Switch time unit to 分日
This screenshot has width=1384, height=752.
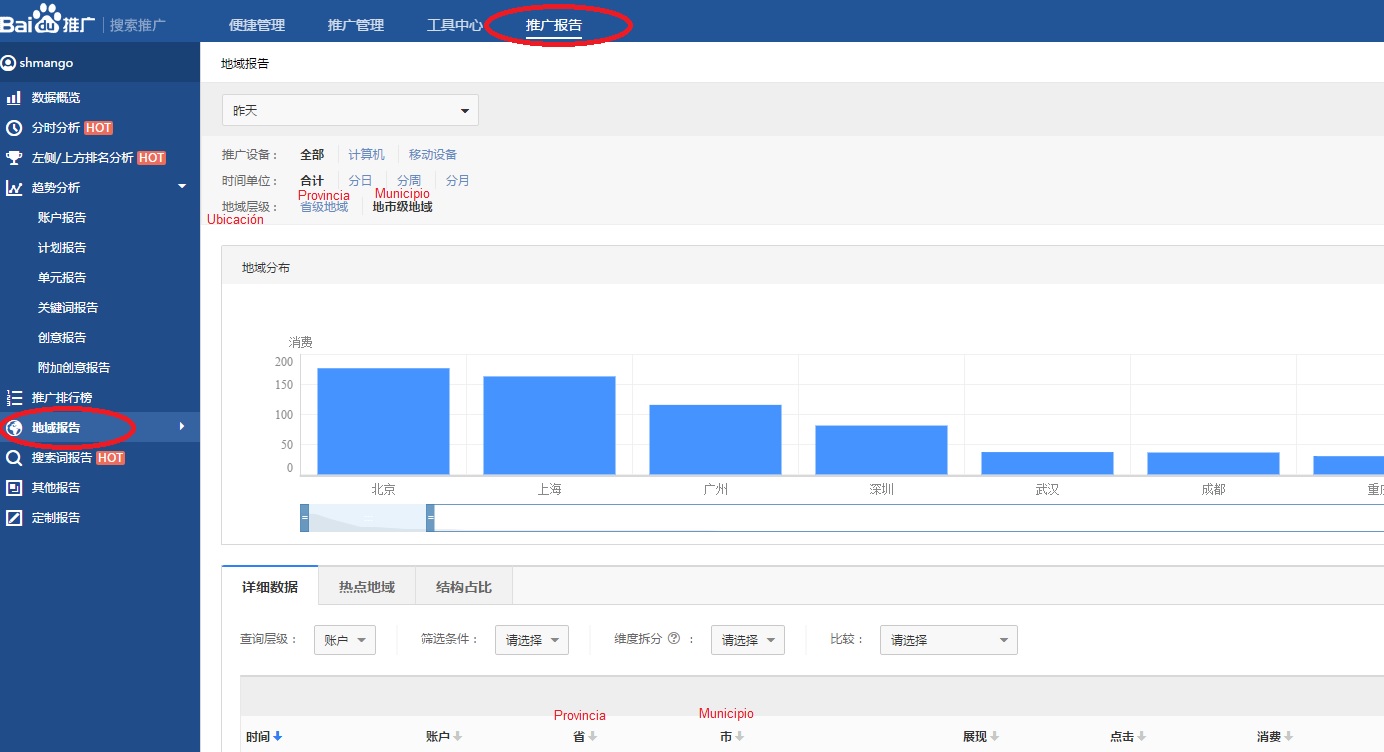coord(360,181)
